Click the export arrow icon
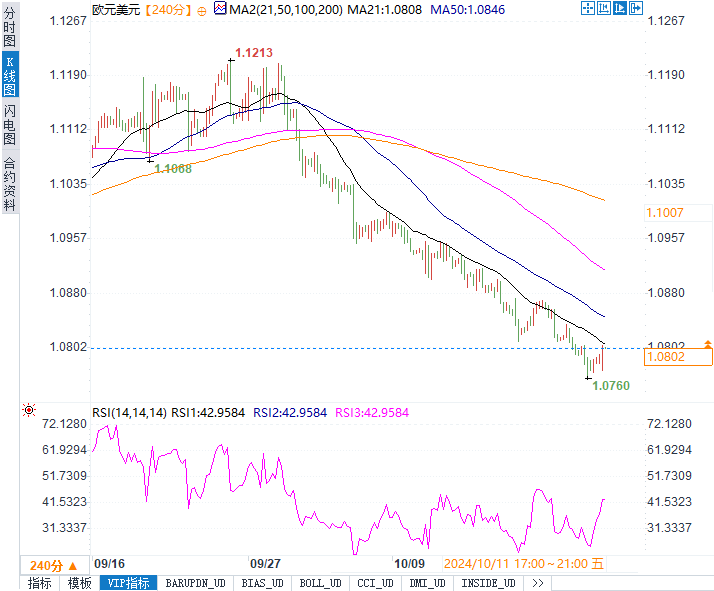714x591 pixels. (x=636, y=8)
